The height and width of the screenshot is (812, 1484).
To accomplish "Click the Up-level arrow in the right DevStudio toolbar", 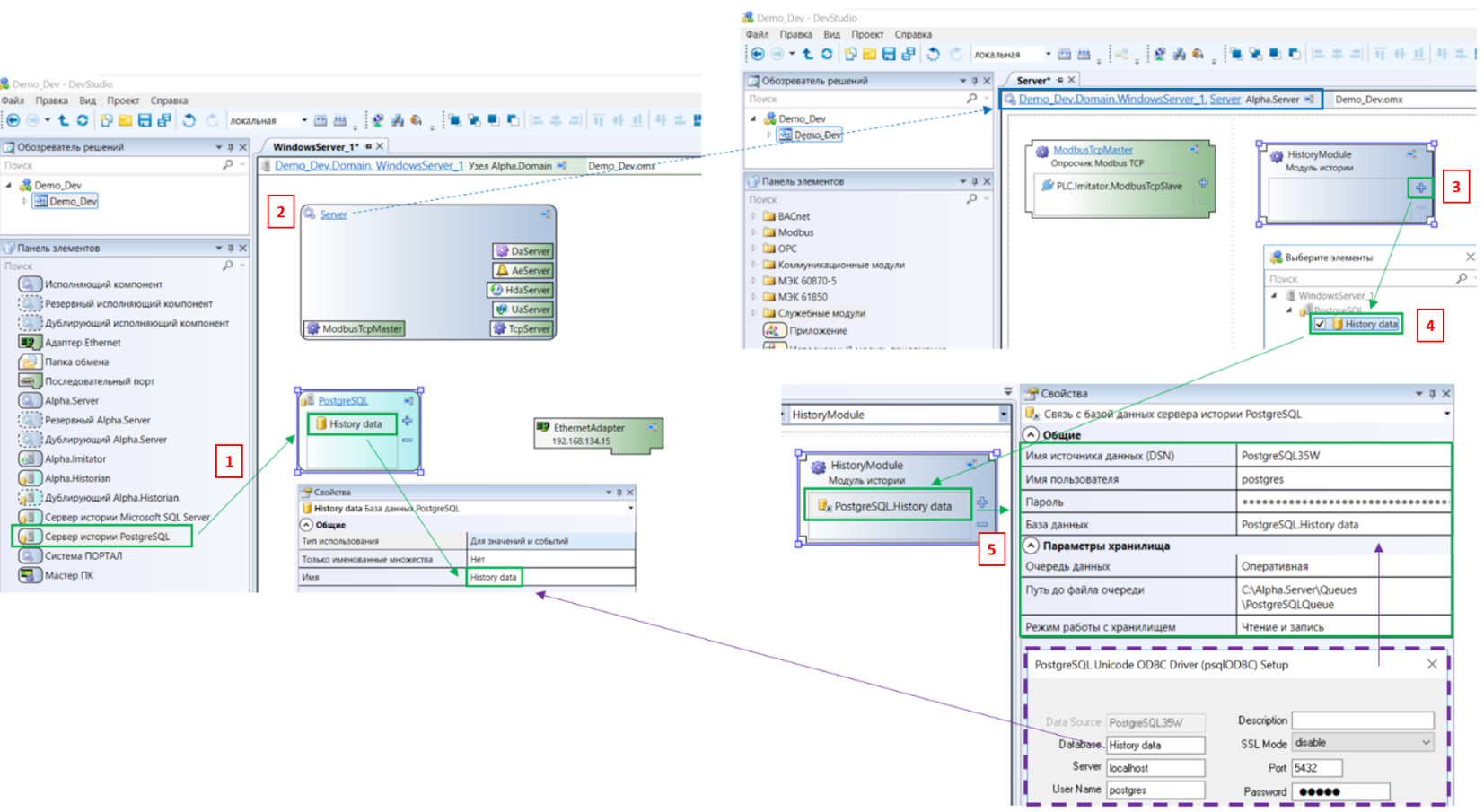I will 808,54.
